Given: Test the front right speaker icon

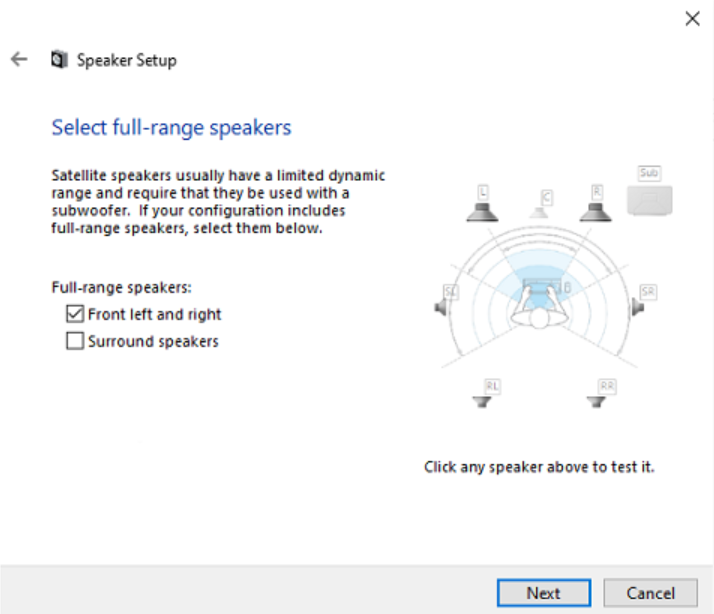Looking at the screenshot, I should (595, 212).
